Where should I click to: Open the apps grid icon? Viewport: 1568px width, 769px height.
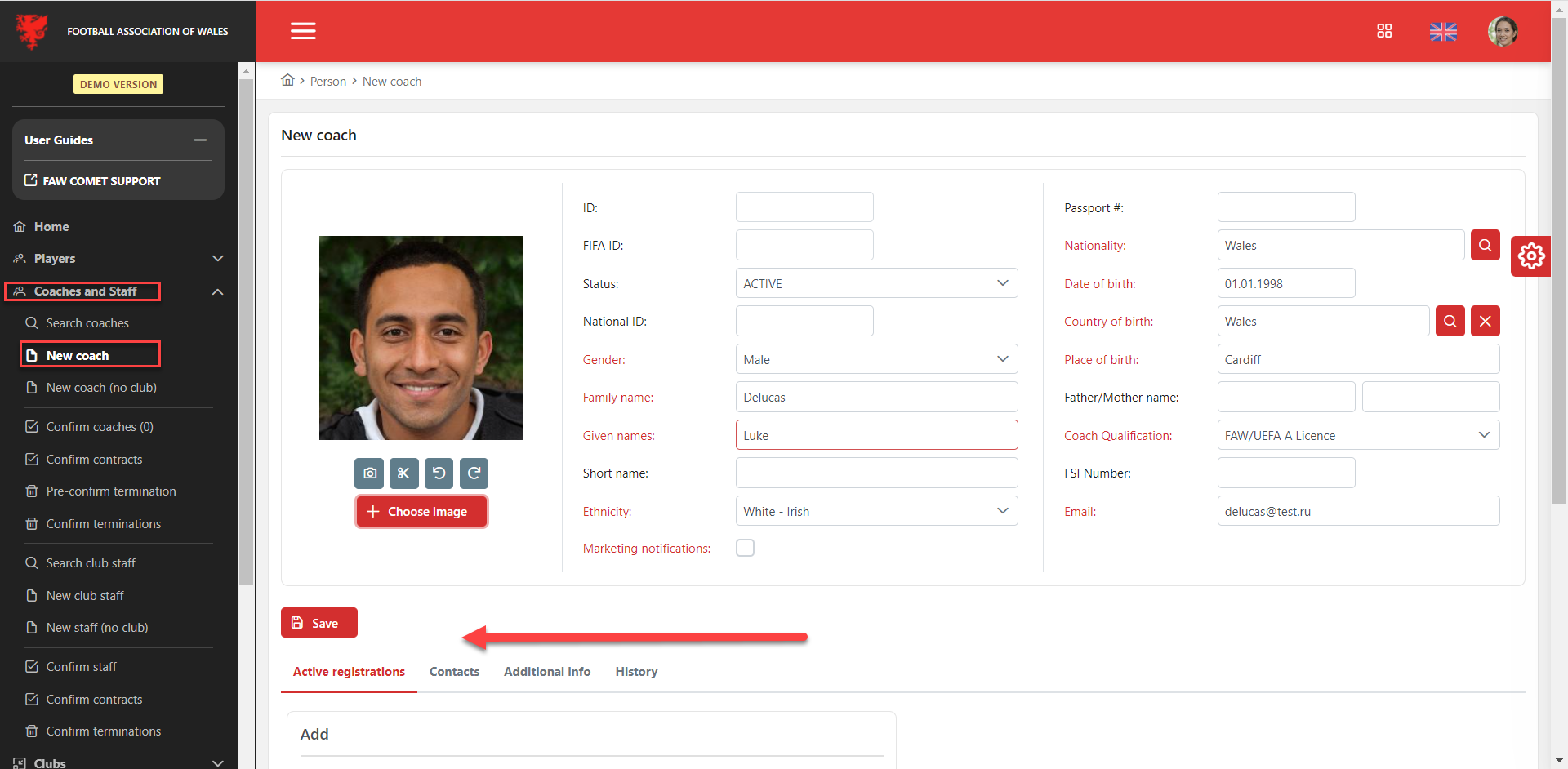click(1384, 31)
